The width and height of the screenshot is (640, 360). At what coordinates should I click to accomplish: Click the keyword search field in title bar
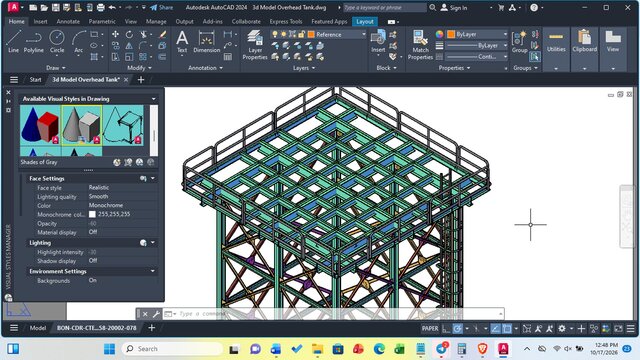click(x=384, y=7)
